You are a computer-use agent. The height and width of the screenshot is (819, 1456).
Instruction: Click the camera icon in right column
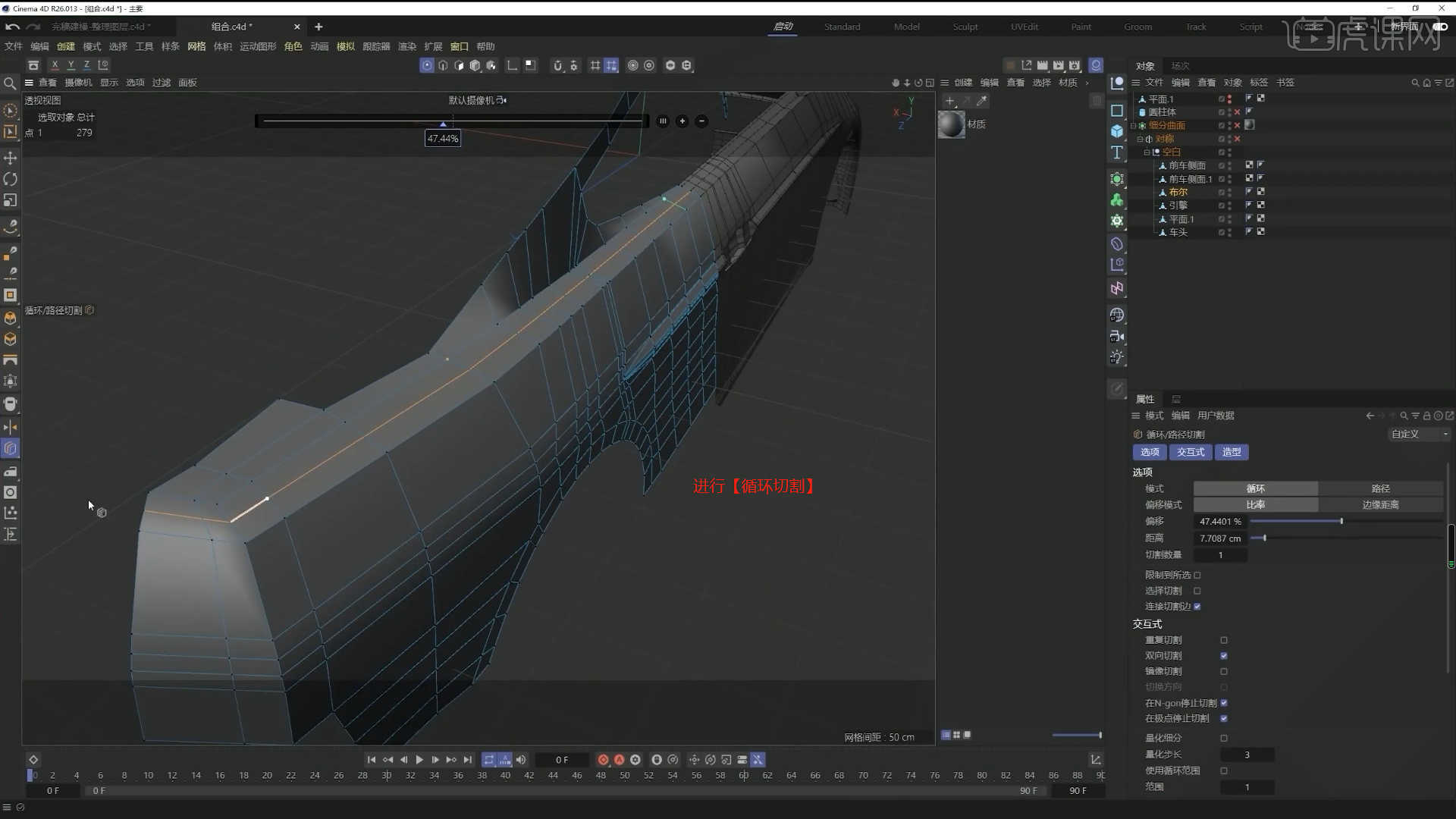(x=1117, y=336)
